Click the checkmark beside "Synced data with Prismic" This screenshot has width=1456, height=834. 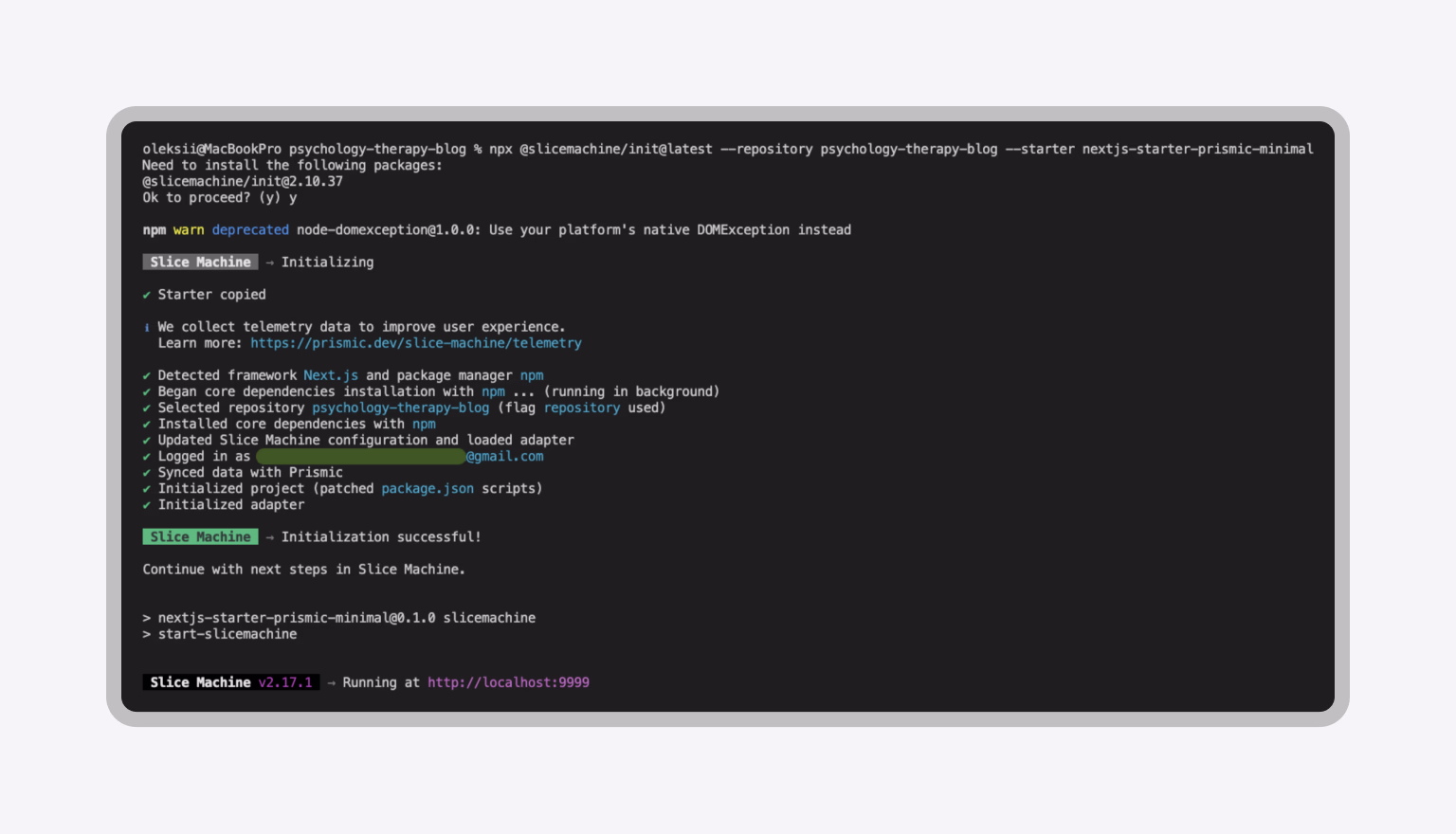tap(147, 472)
